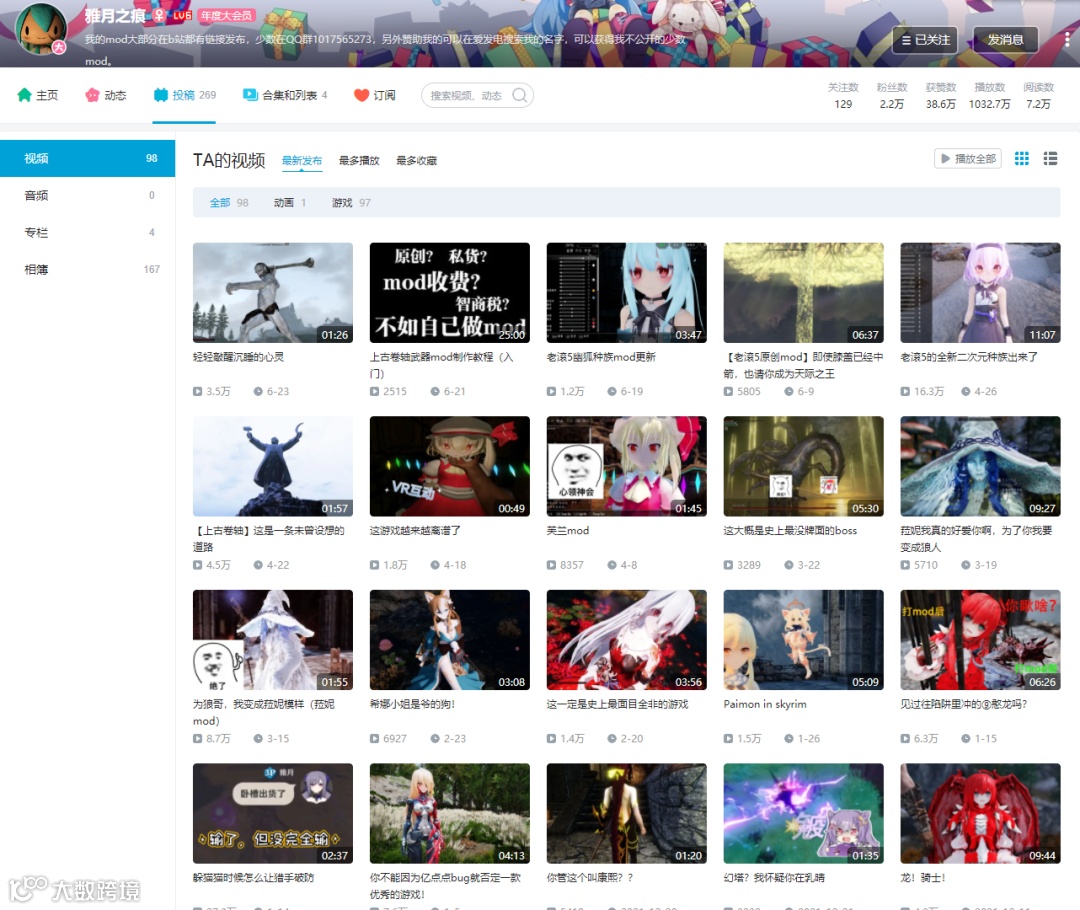This screenshot has height=910, width=1080.
Task: Sort by 最多播放
Action: pos(359,161)
